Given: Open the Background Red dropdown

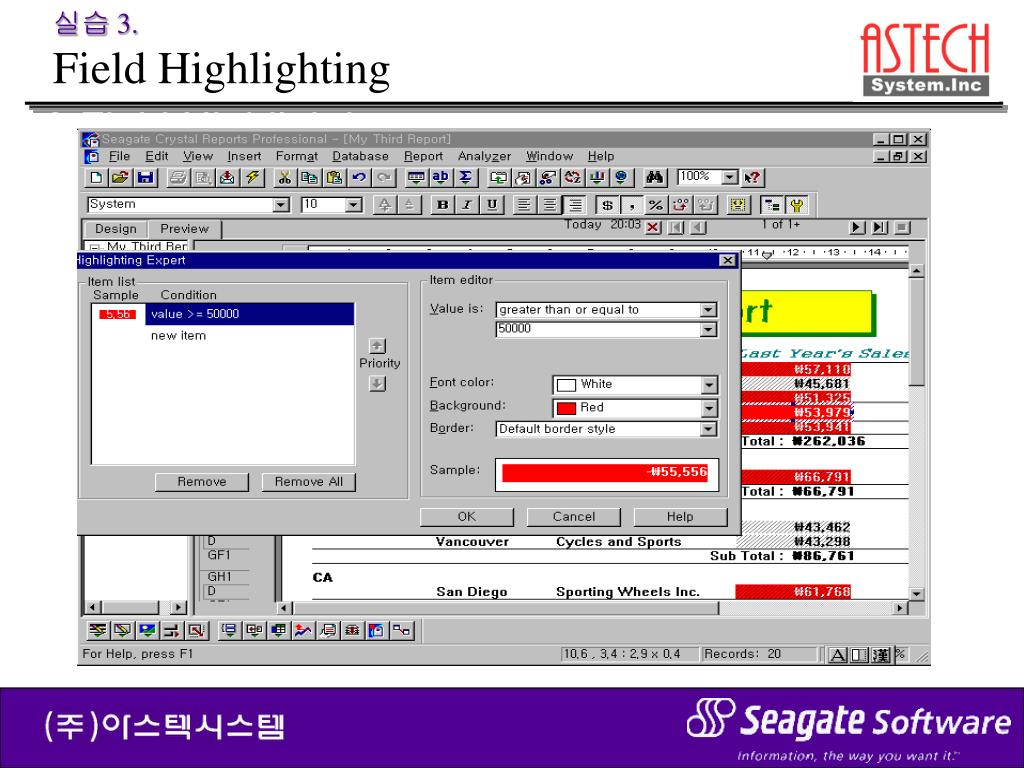Looking at the screenshot, I should tap(709, 408).
